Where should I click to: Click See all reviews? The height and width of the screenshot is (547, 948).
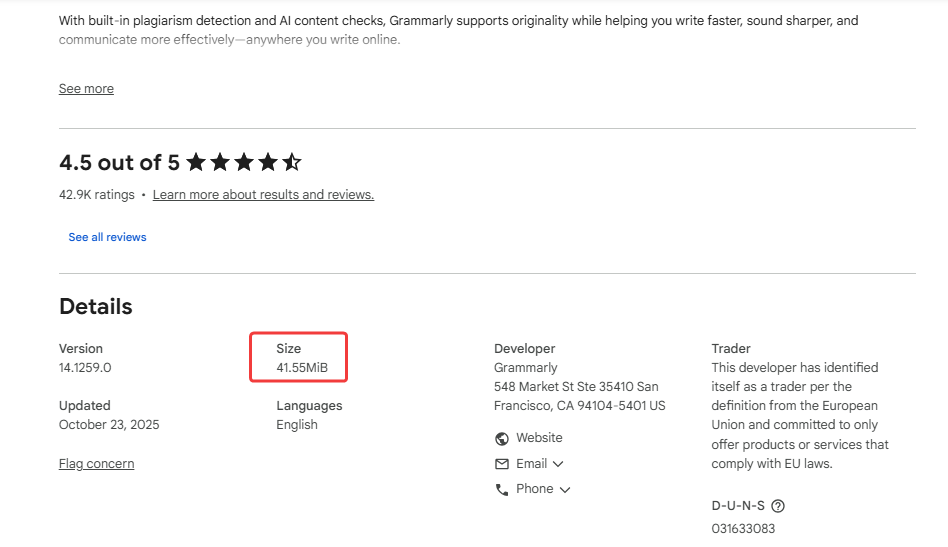pyautogui.click(x=107, y=237)
